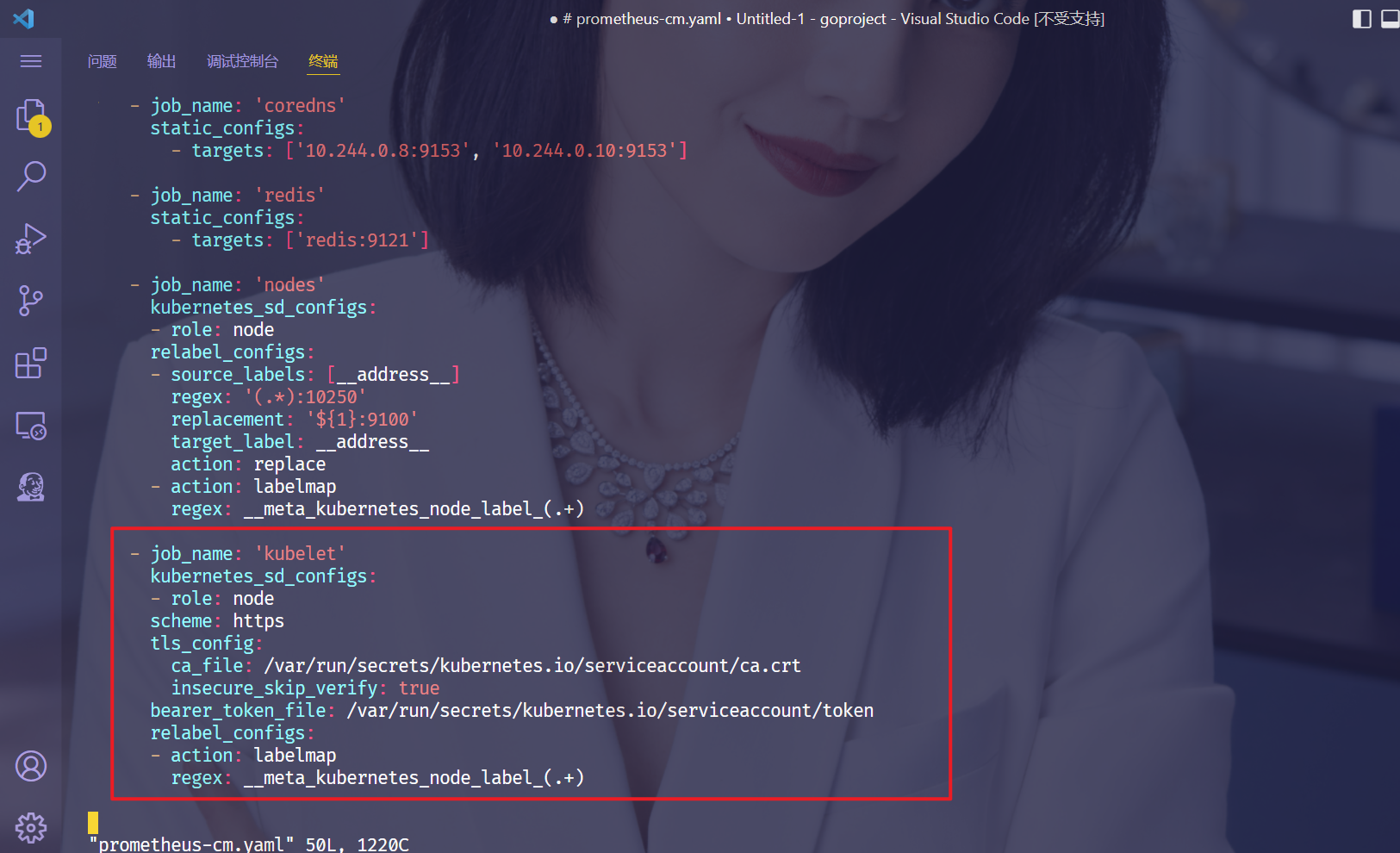Switch to the 输出 (Output) tab
Screen dimensions: 1400x853
(161, 61)
